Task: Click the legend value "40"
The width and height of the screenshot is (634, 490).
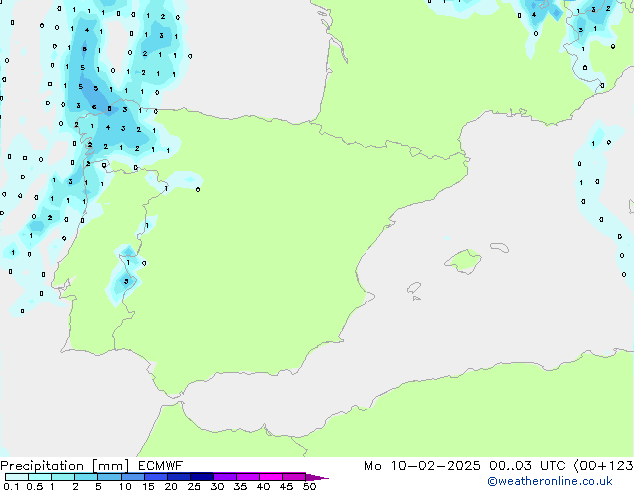Action: pos(263,486)
